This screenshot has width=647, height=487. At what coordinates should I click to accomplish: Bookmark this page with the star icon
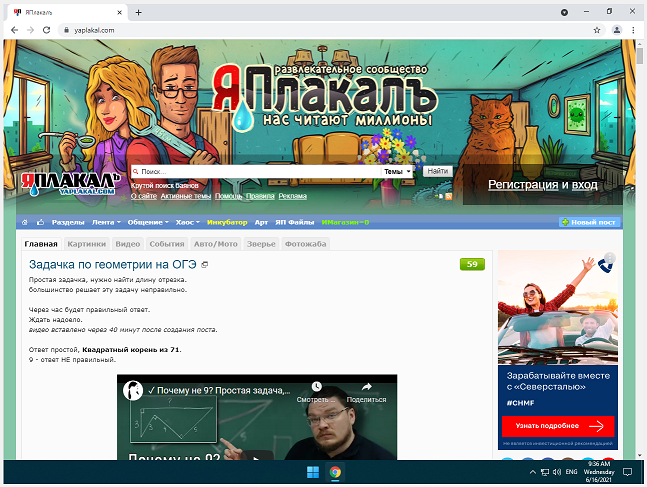(x=597, y=30)
